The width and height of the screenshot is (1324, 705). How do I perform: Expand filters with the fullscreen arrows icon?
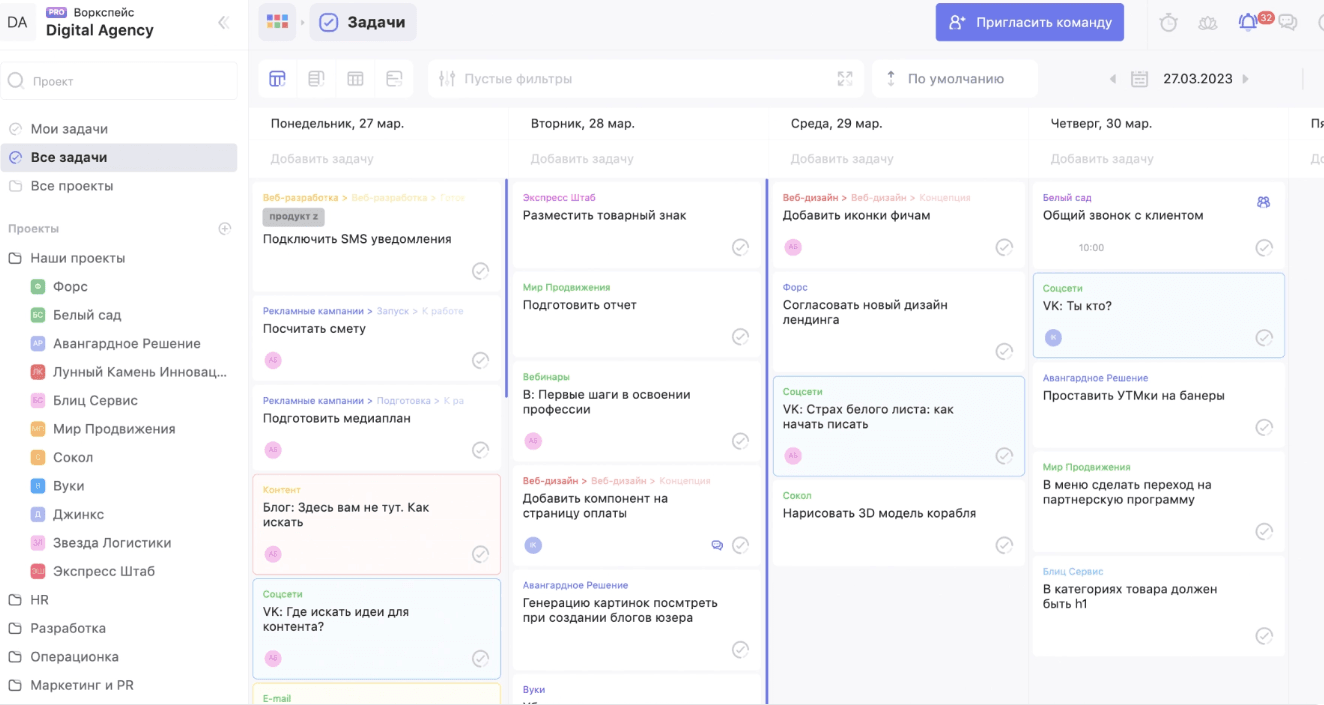[x=845, y=79]
